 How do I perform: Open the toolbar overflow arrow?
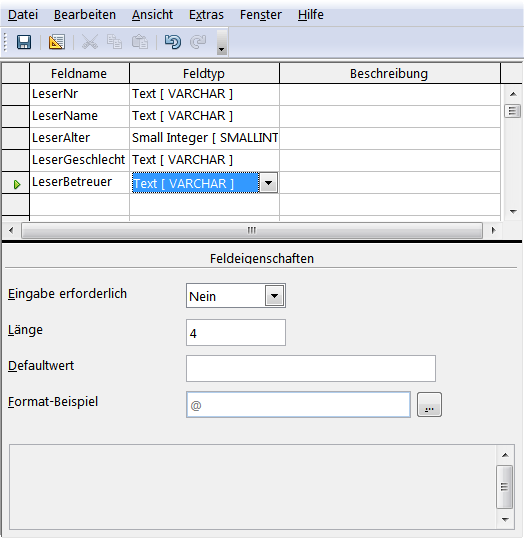click(x=222, y=42)
